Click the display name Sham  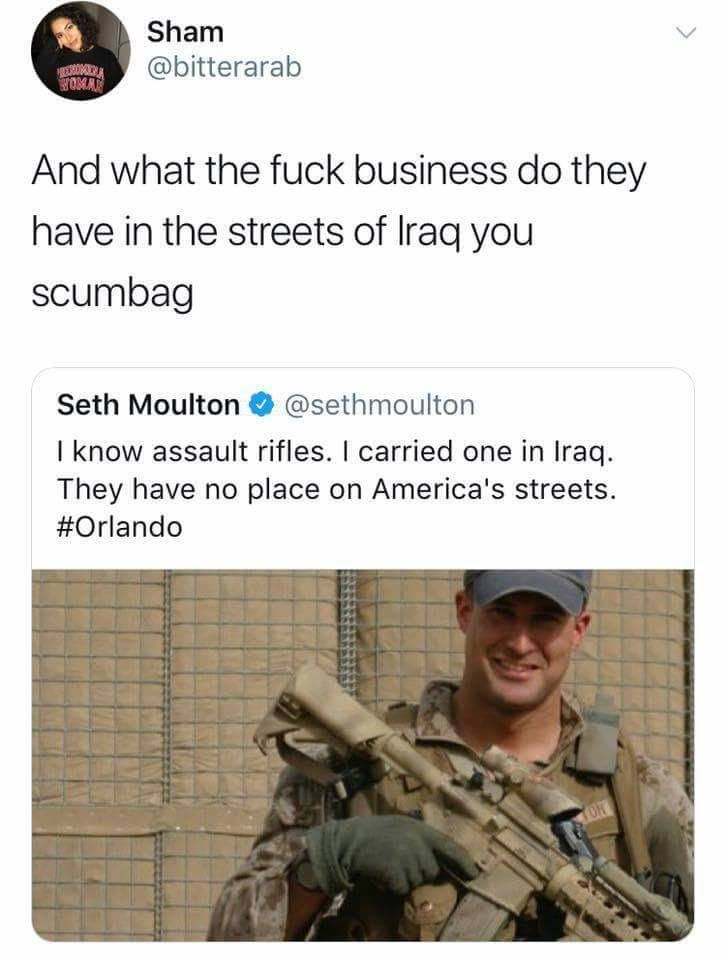pos(185,32)
